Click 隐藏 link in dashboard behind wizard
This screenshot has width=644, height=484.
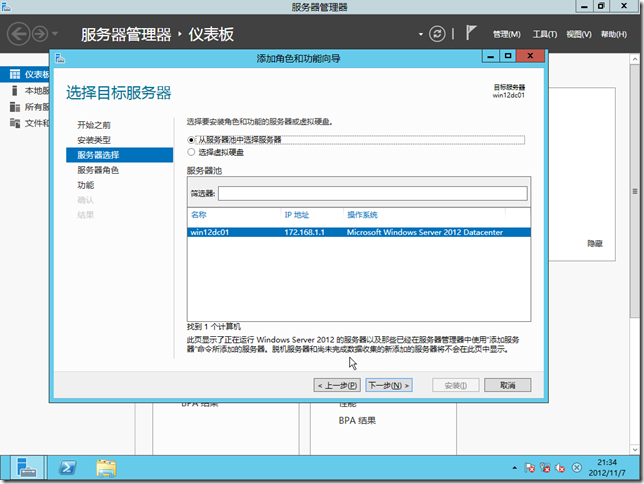click(595, 243)
